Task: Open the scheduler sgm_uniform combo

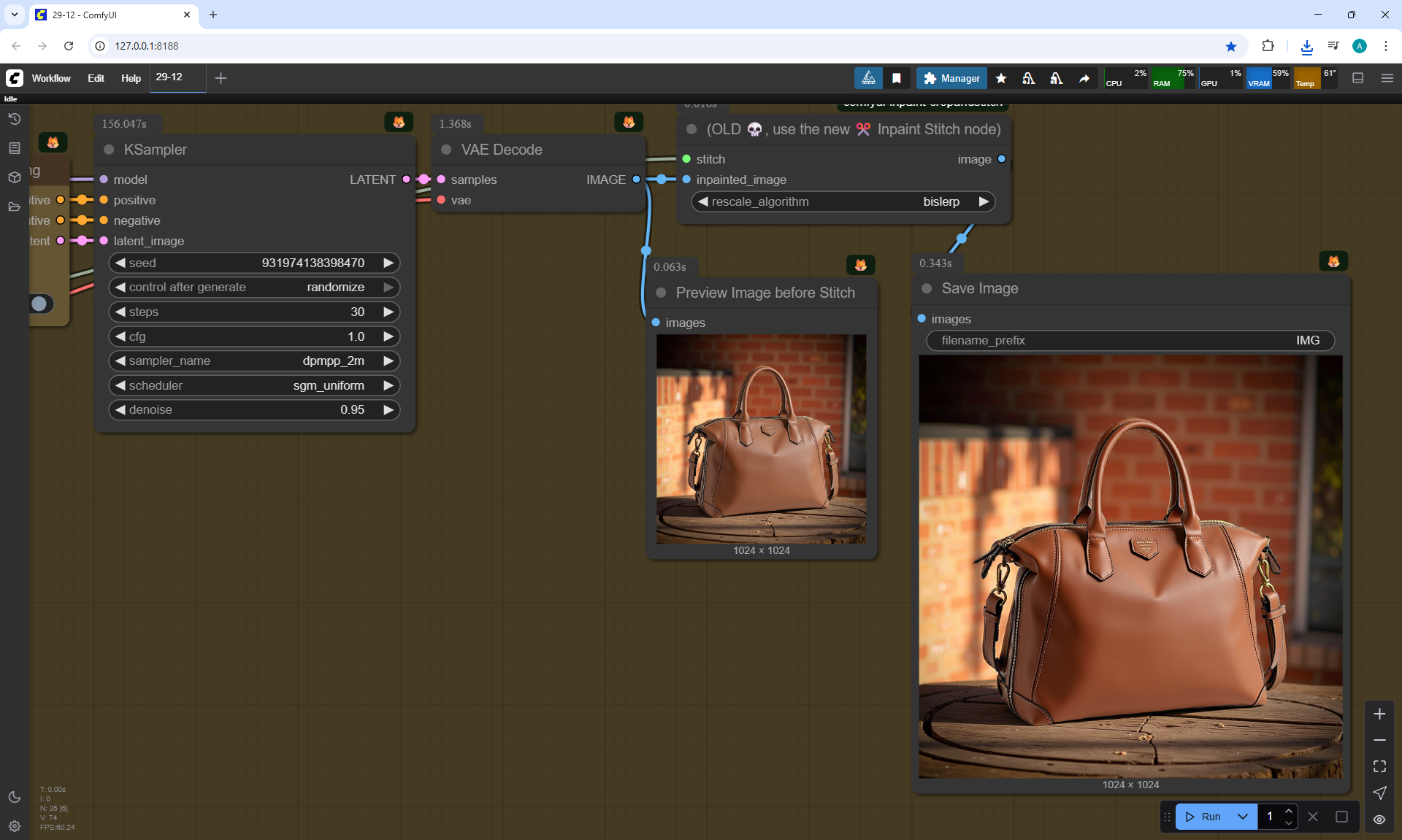Action: pyautogui.click(x=254, y=385)
